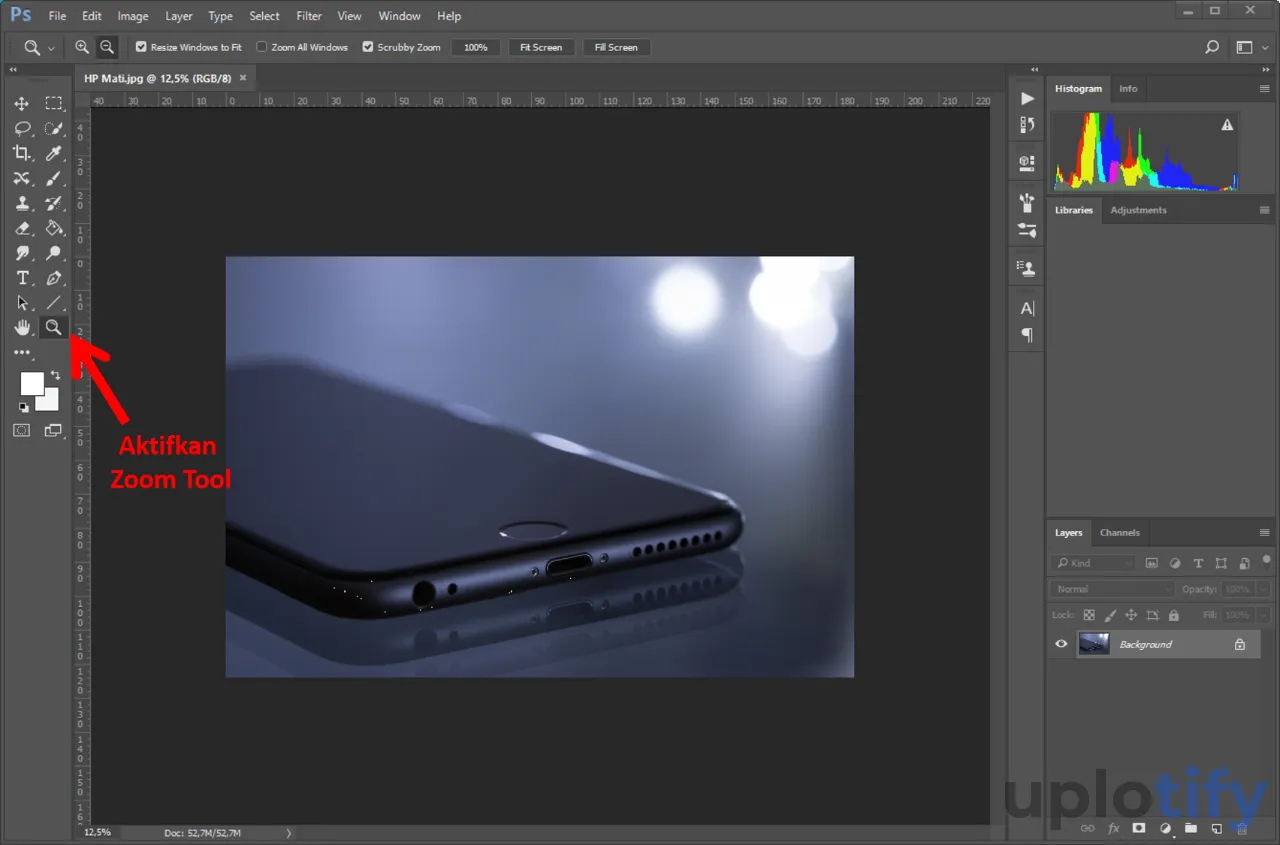Click the Zoom Out magnifier in options bar
Image resolution: width=1280 pixels, height=845 pixels.
click(106, 47)
